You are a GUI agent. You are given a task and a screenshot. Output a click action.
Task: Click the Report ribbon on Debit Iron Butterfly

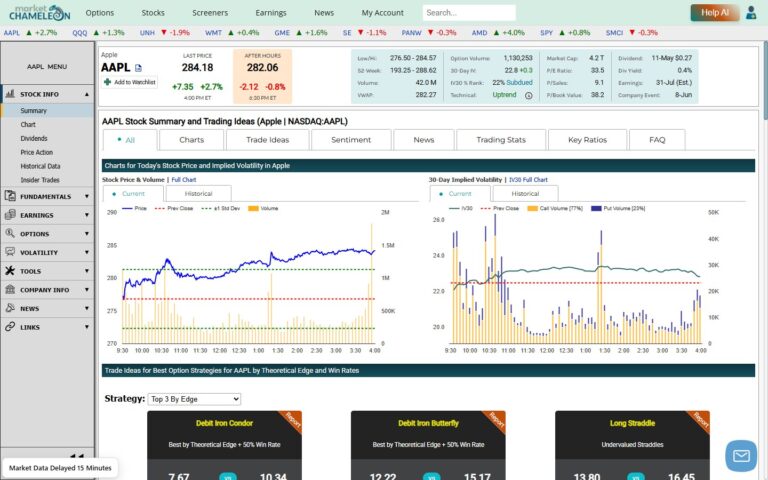(x=496, y=420)
